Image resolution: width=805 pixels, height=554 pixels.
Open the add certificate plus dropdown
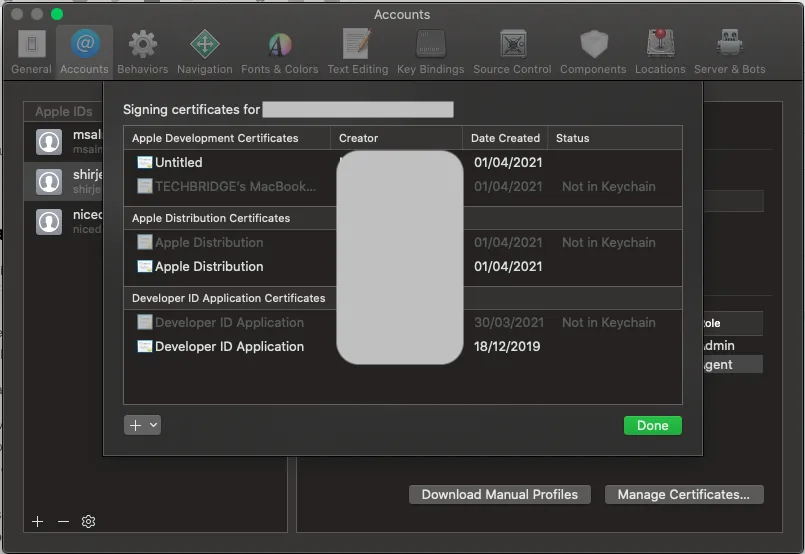142,425
